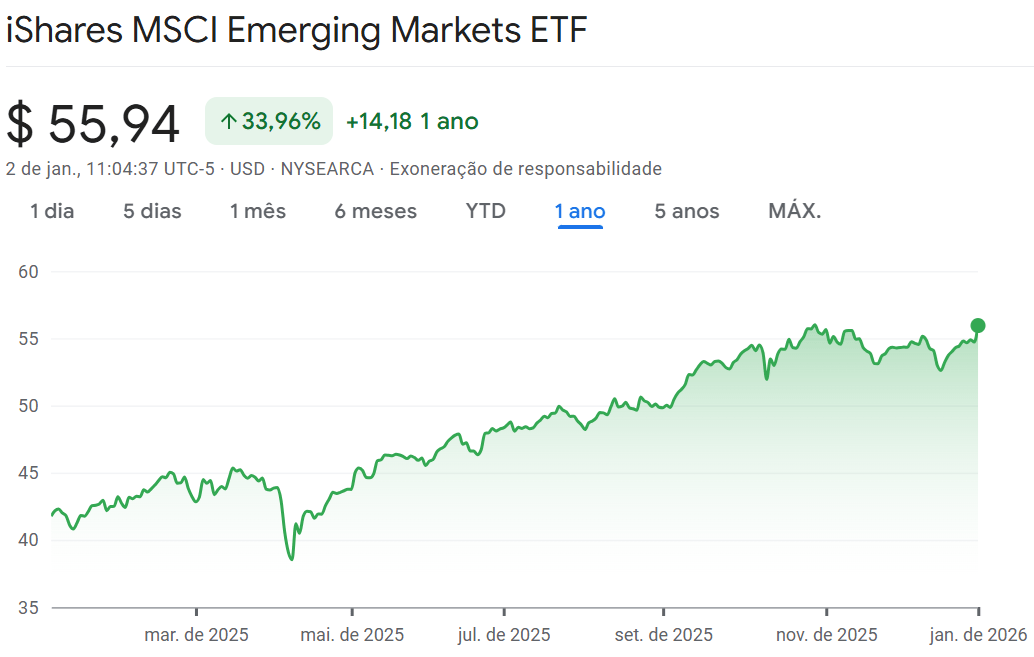Click the lowest dip point on chart line
The image size is (1034, 657).
pyautogui.click(x=291, y=558)
